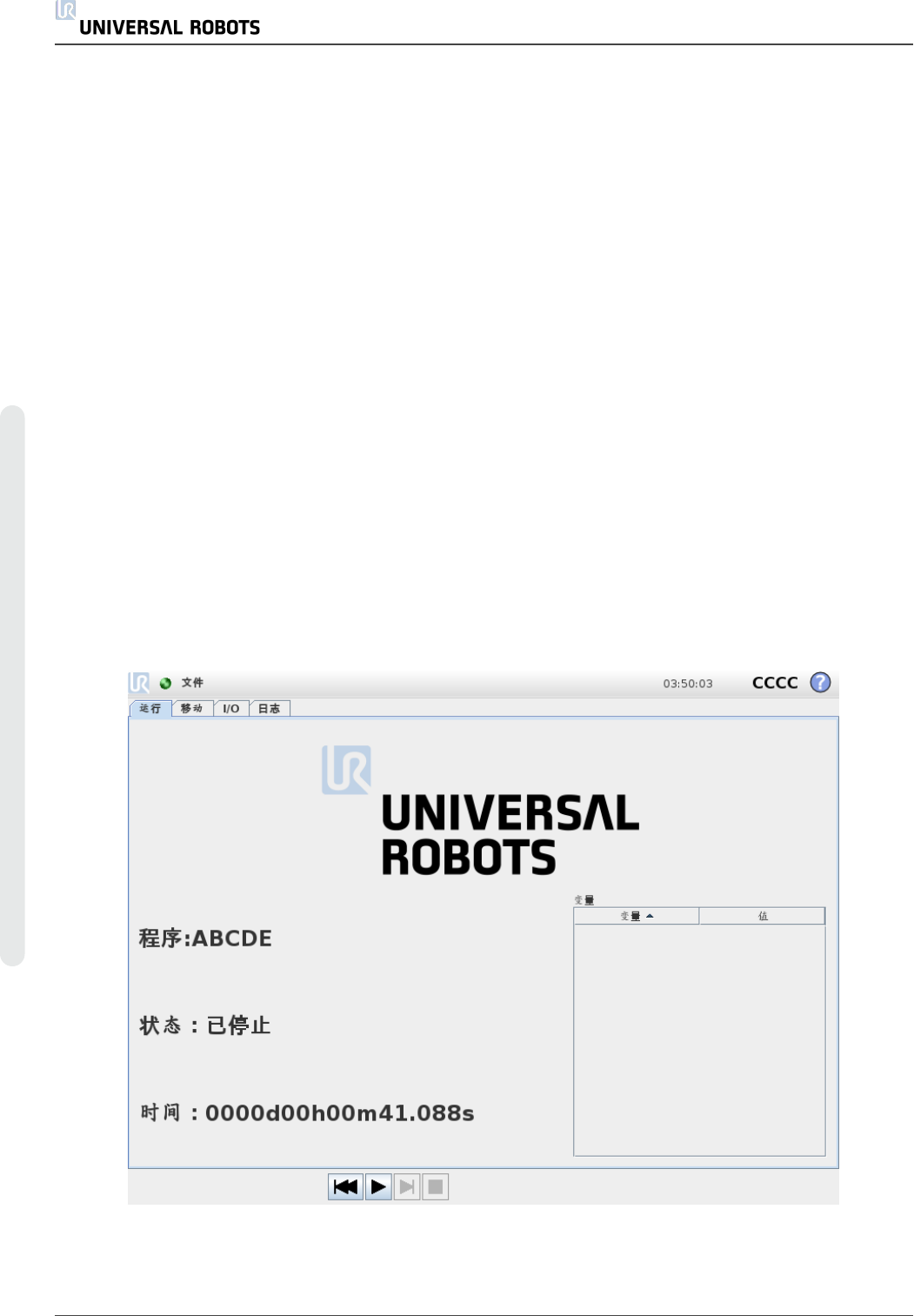Click the clock display 03:50:03
Image resolution: width=914 pixels, height=1316 pixels.
point(688,684)
